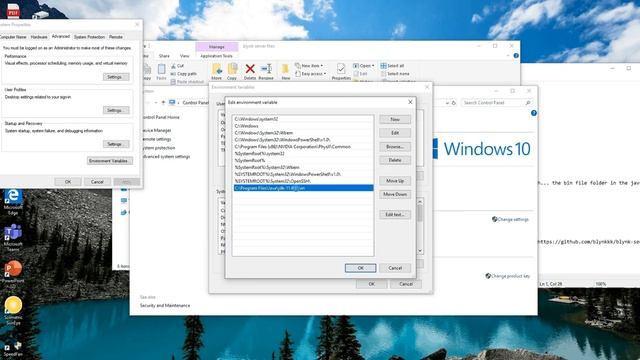Click Select none in Explorer ribbon
The width and height of the screenshot is (640, 360).
395,74
